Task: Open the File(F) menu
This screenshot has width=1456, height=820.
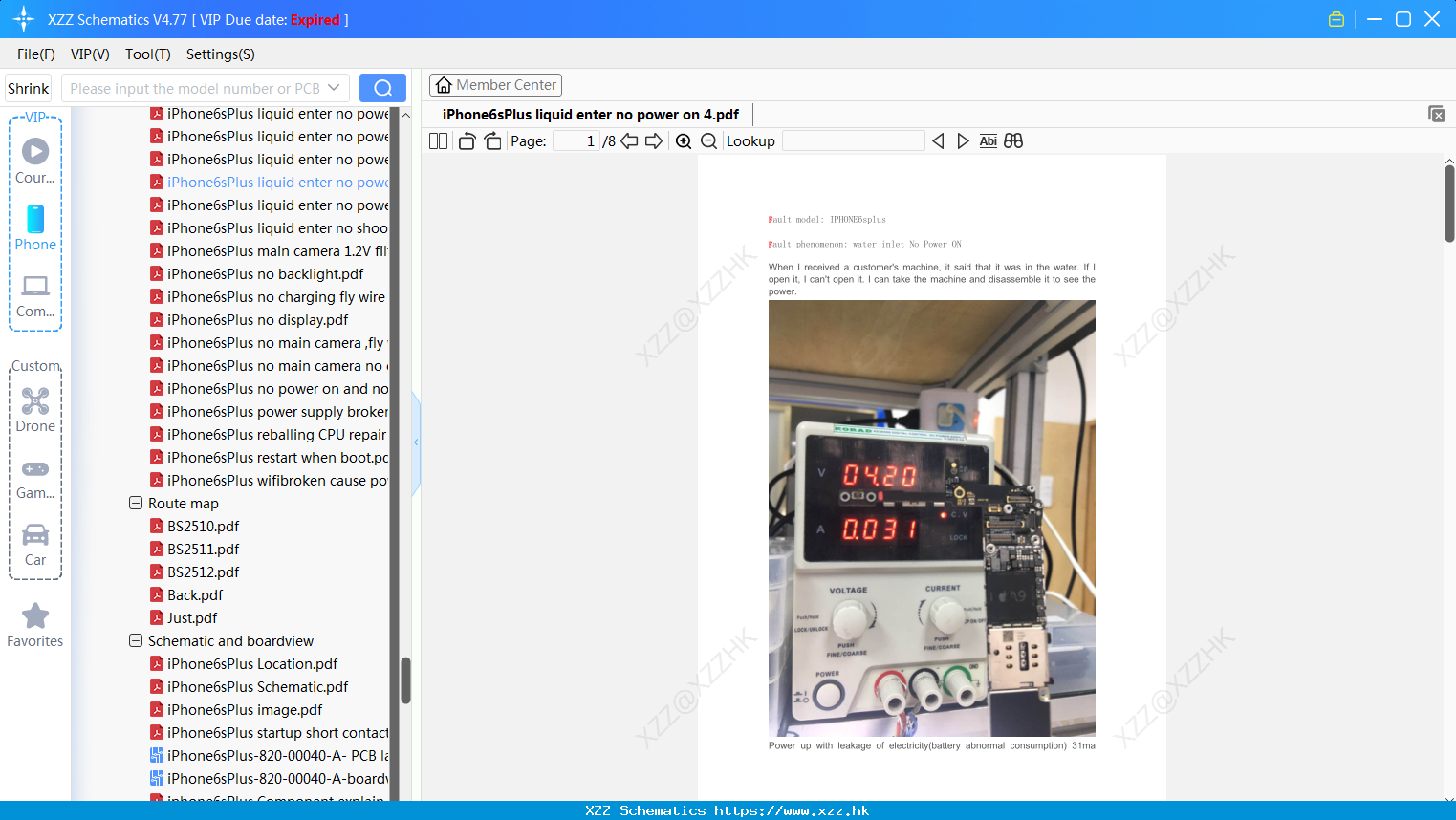Action: 36,54
